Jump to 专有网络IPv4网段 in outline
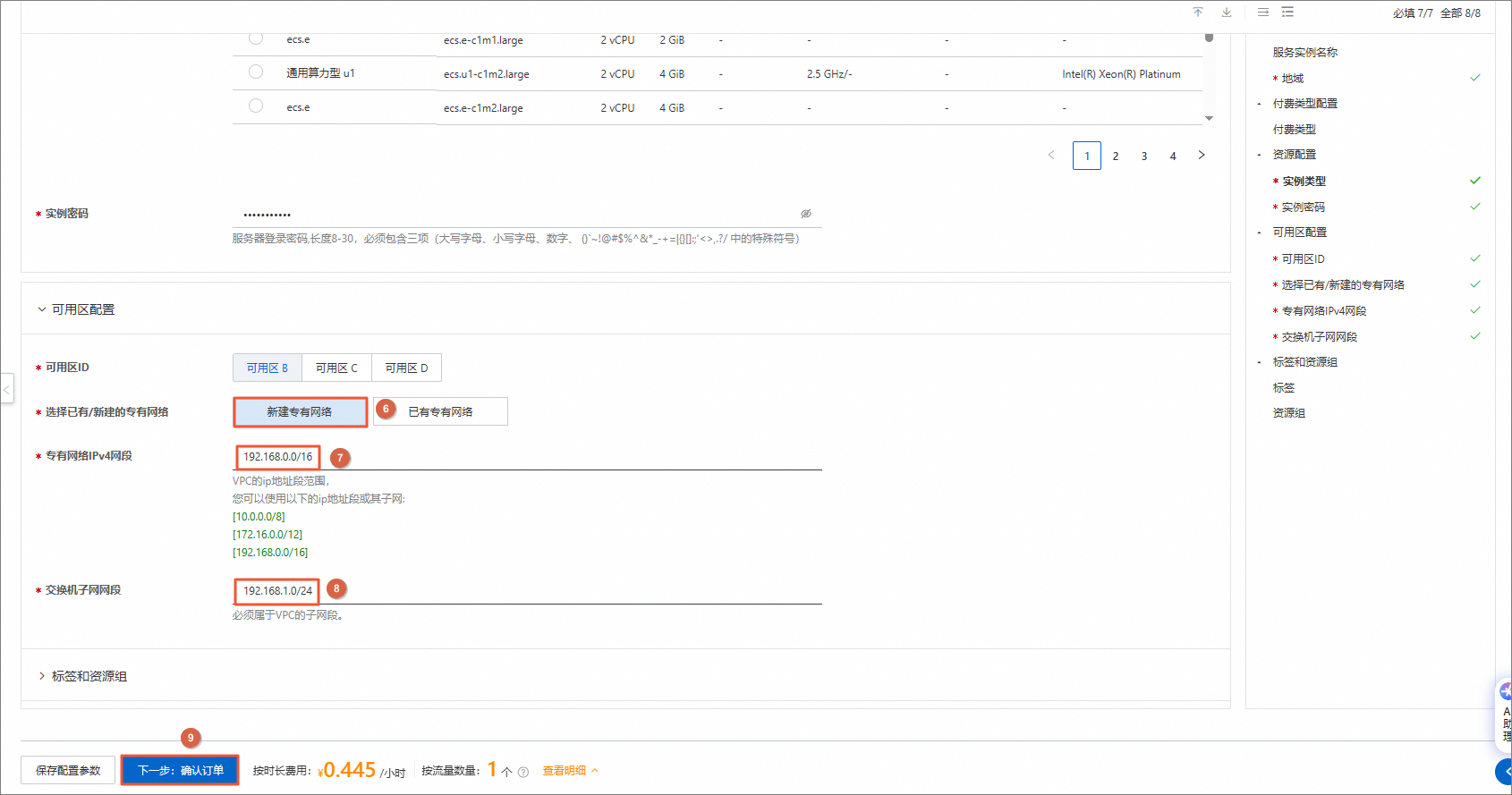Image resolution: width=1512 pixels, height=795 pixels. [x=1324, y=311]
